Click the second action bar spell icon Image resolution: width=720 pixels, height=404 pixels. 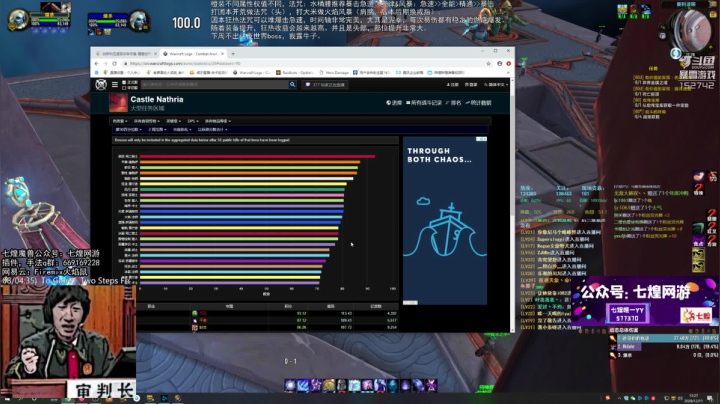pyautogui.click(x=303, y=385)
